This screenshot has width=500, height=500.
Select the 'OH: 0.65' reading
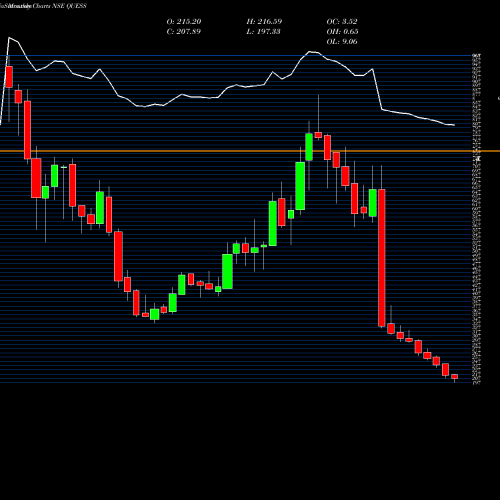coord(342,31)
